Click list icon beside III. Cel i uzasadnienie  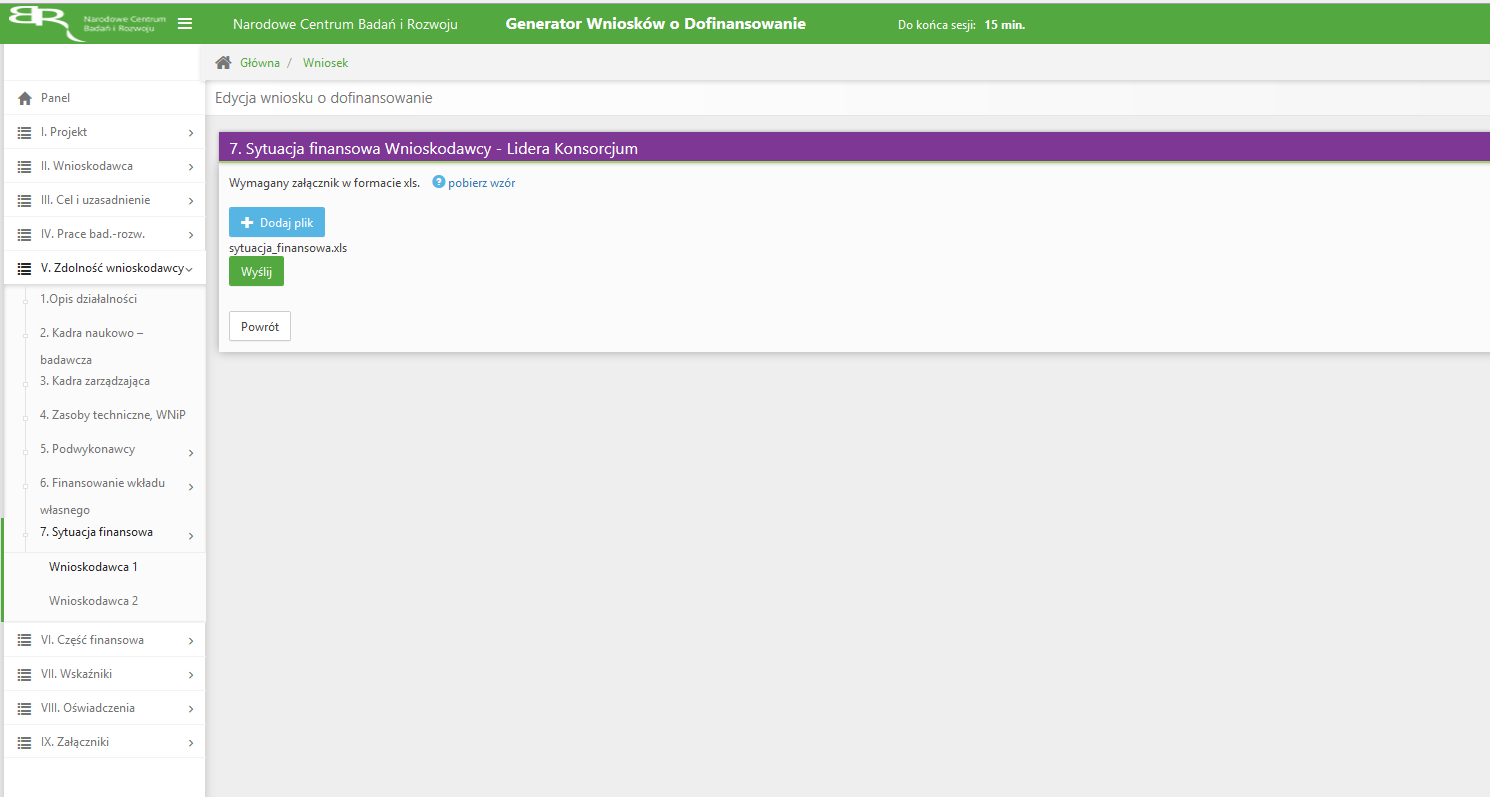pos(25,200)
